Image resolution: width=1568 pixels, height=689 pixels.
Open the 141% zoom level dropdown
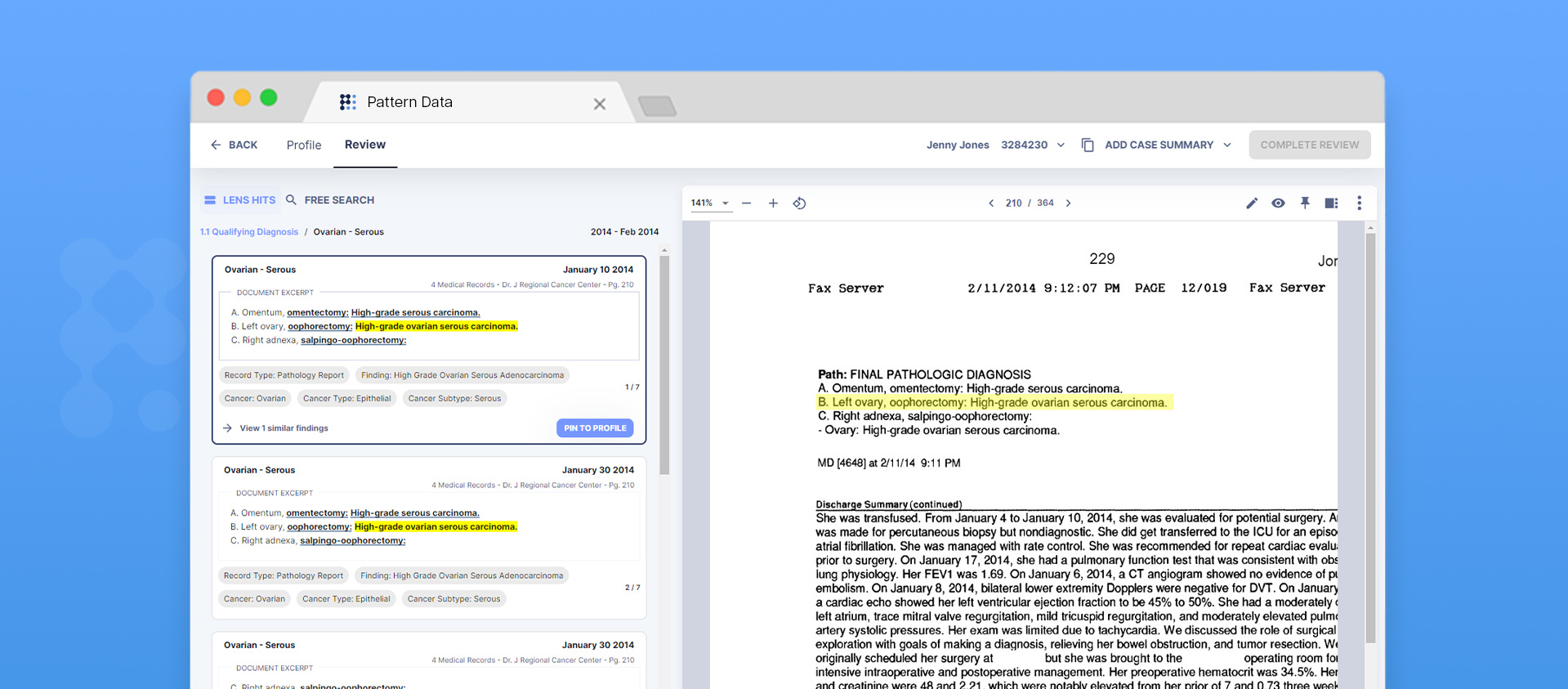click(709, 204)
